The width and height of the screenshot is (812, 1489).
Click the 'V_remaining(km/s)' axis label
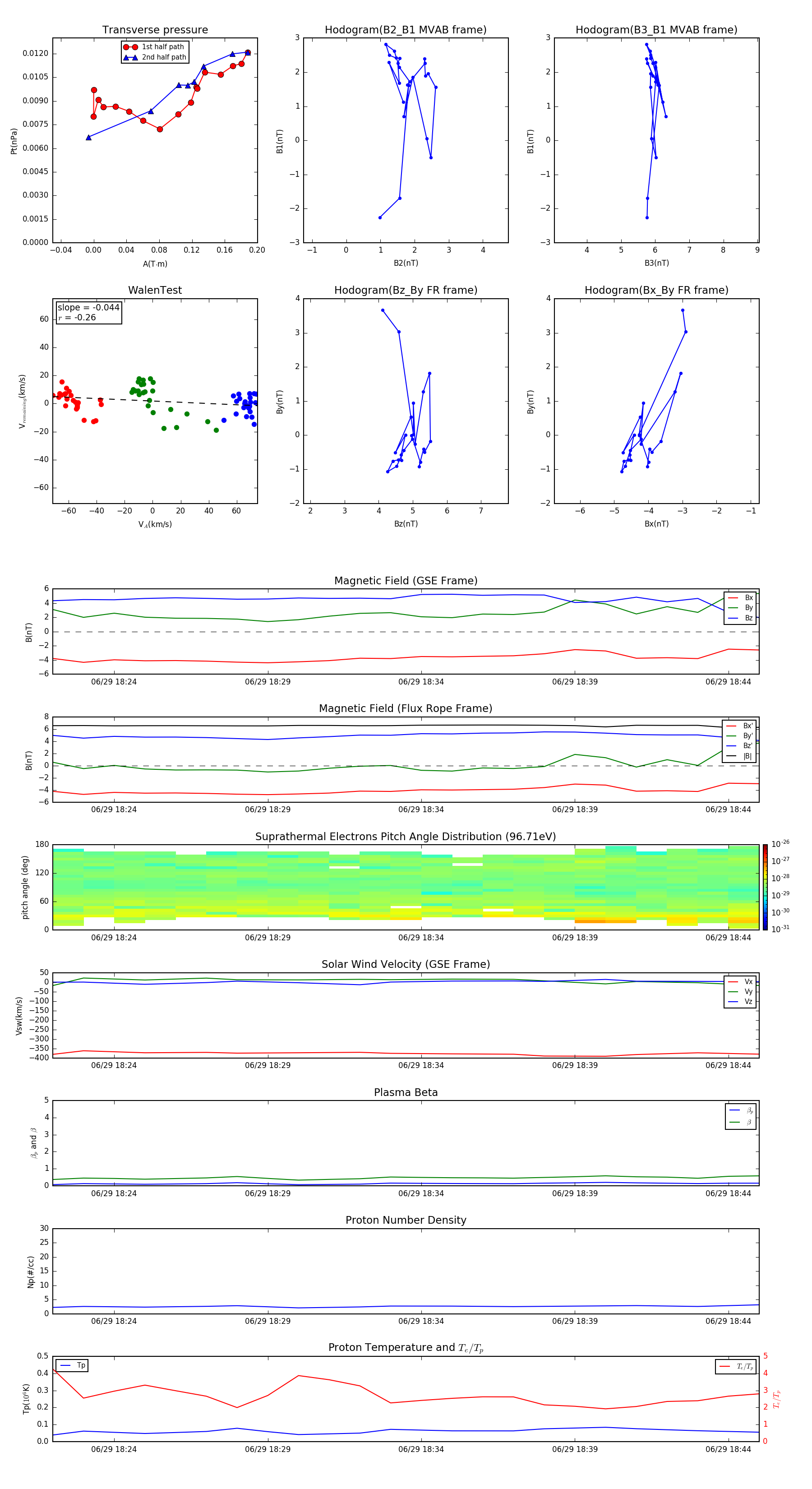pos(22,401)
